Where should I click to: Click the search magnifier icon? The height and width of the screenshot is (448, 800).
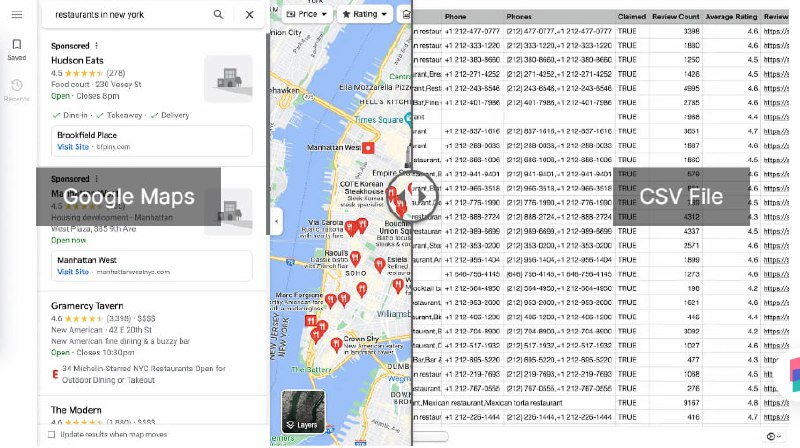(219, 15)
